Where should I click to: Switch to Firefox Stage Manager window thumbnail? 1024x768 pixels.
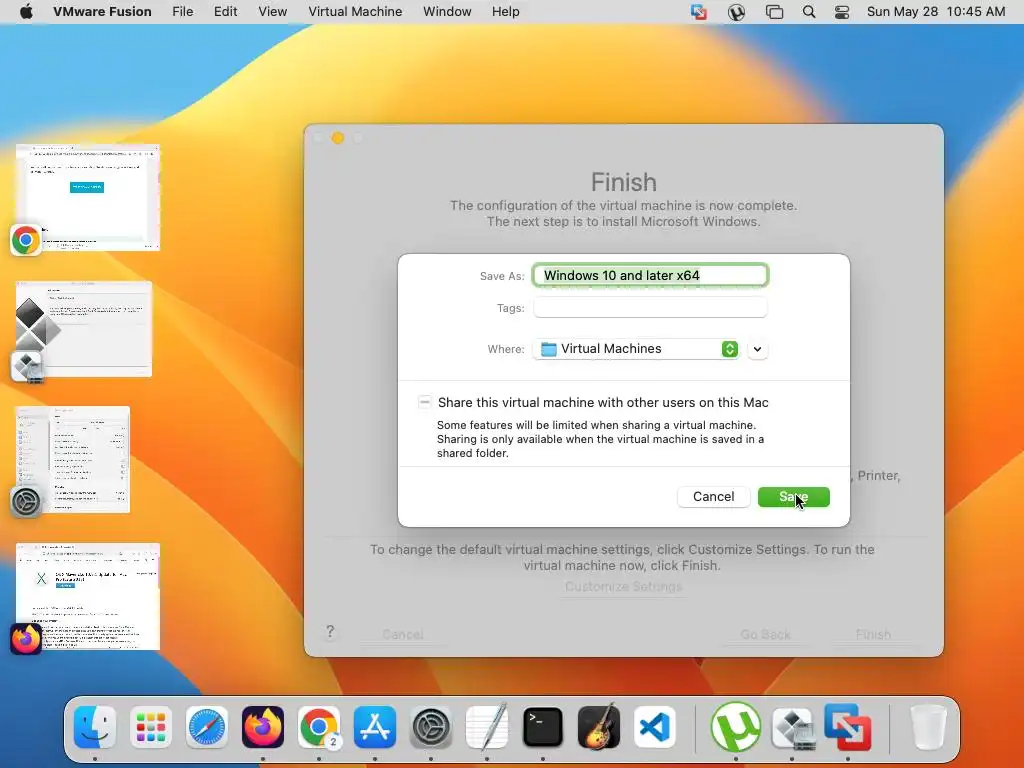click(88, 596)
